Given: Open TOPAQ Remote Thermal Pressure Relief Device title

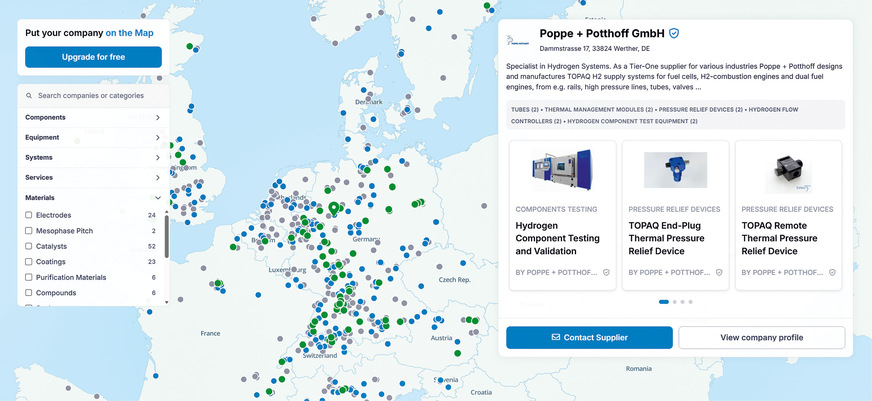Looking at the screenshot, I should click(779, 238).
